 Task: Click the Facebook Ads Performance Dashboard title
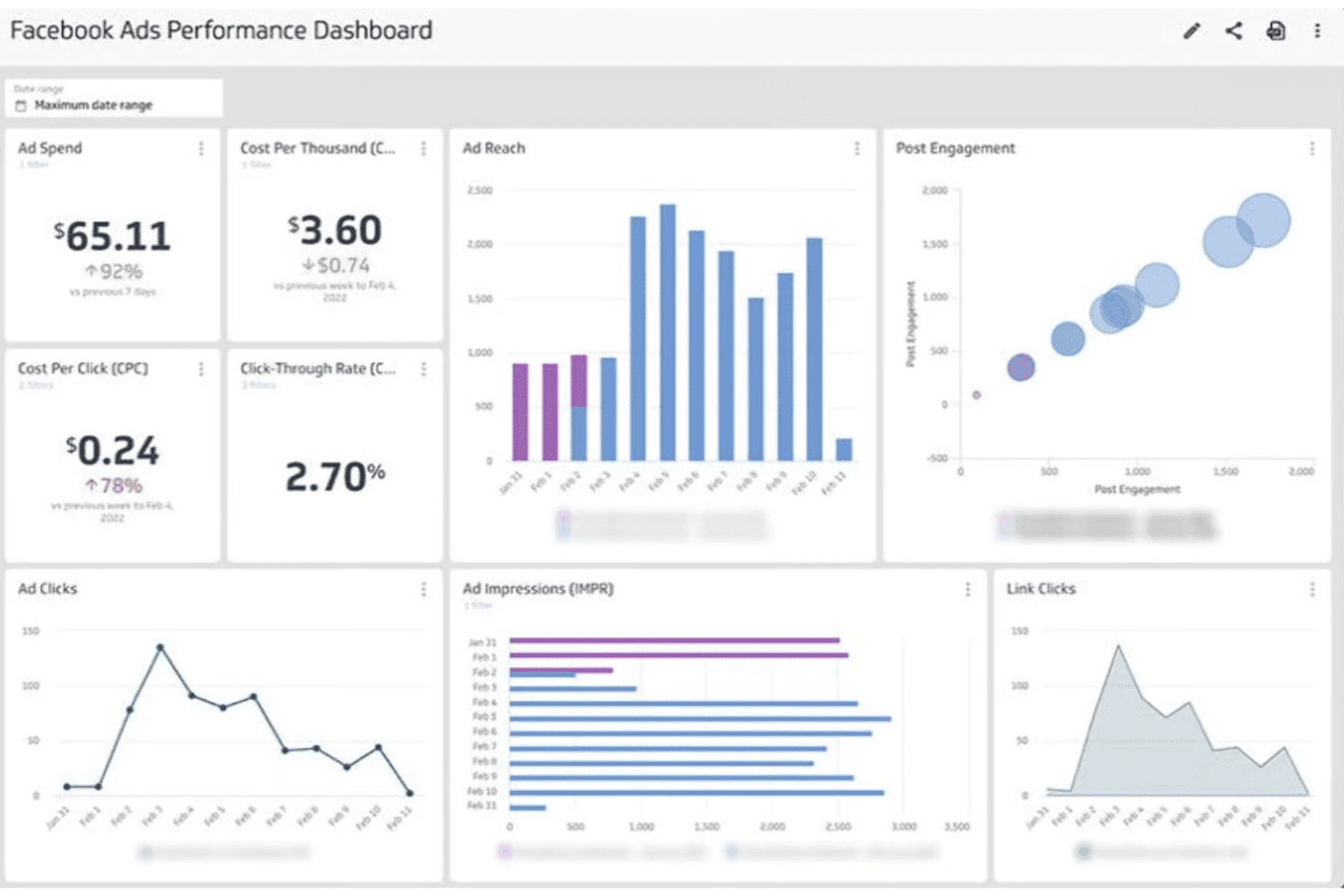click(x=222, y=30)
